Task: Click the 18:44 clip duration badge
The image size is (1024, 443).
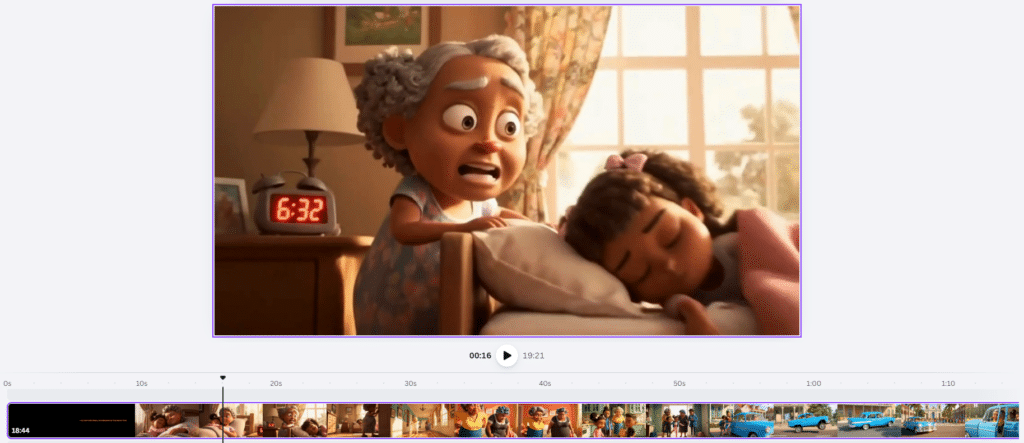Action: [x=20, y=430]
